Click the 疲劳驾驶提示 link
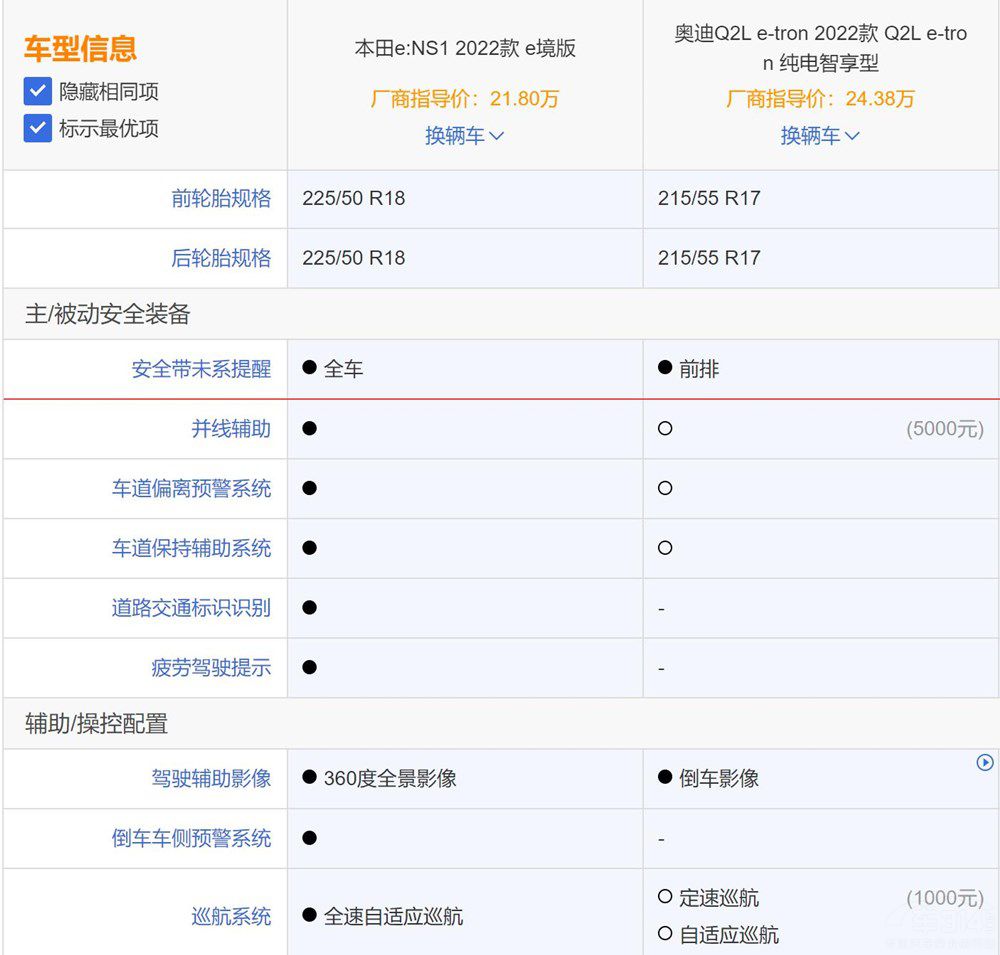Image resolution: width=1000 pixels, height=955 pixels. point(211,668)
